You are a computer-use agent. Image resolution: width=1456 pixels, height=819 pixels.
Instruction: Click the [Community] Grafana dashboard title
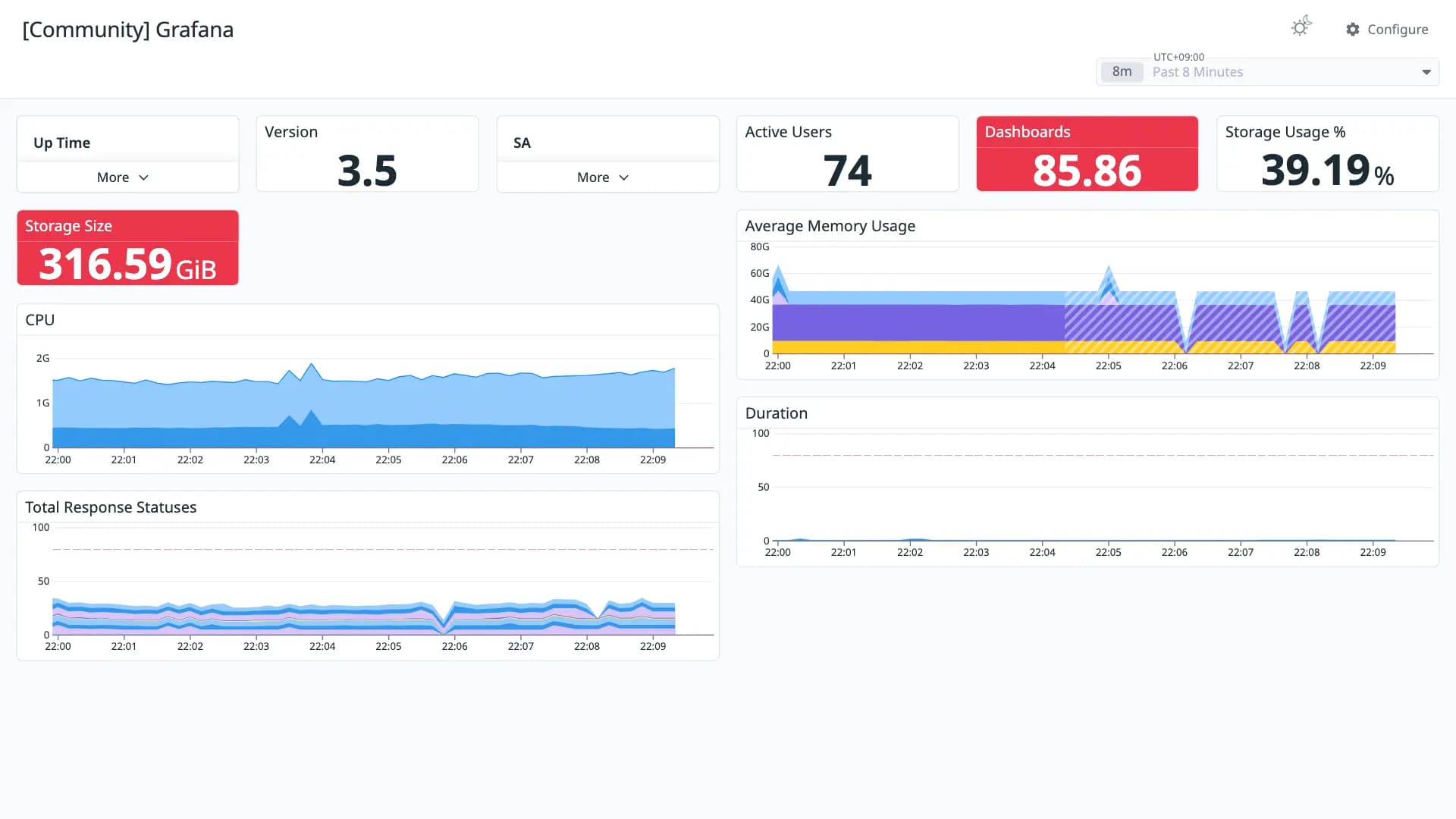(127, 30)
